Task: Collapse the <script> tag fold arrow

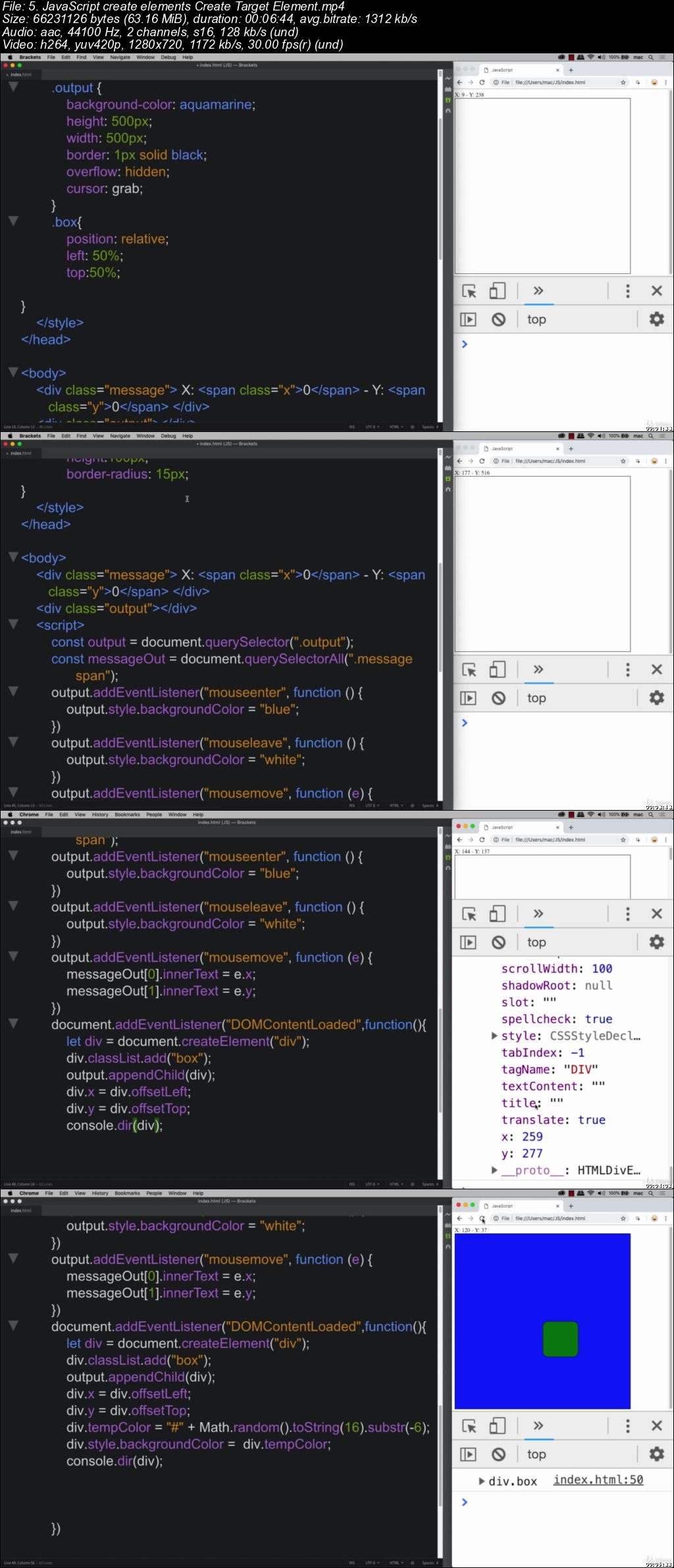Action: click(13, 625)
